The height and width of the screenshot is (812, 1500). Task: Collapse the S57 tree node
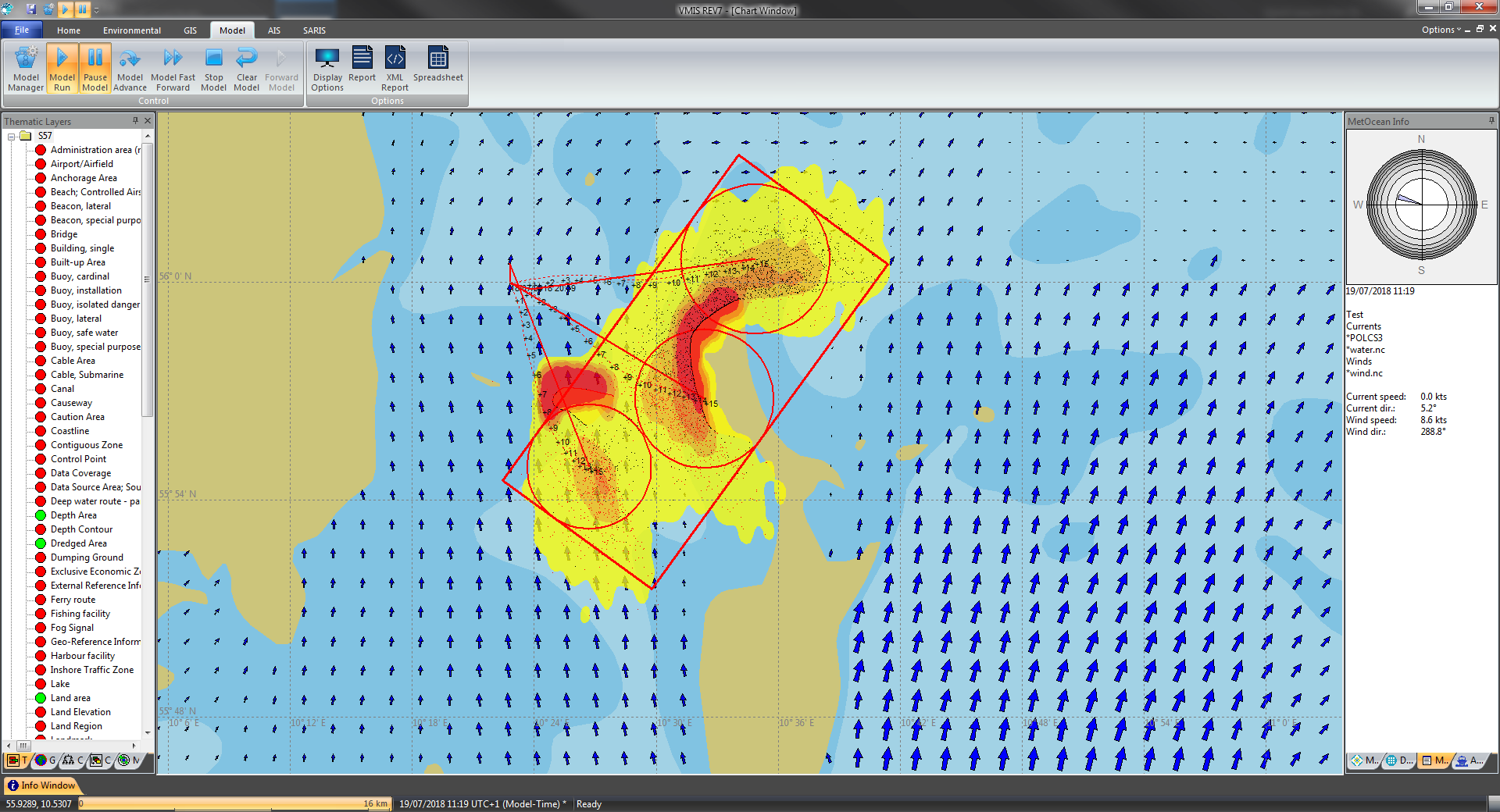pyautogui.click(x=12, y=137)
